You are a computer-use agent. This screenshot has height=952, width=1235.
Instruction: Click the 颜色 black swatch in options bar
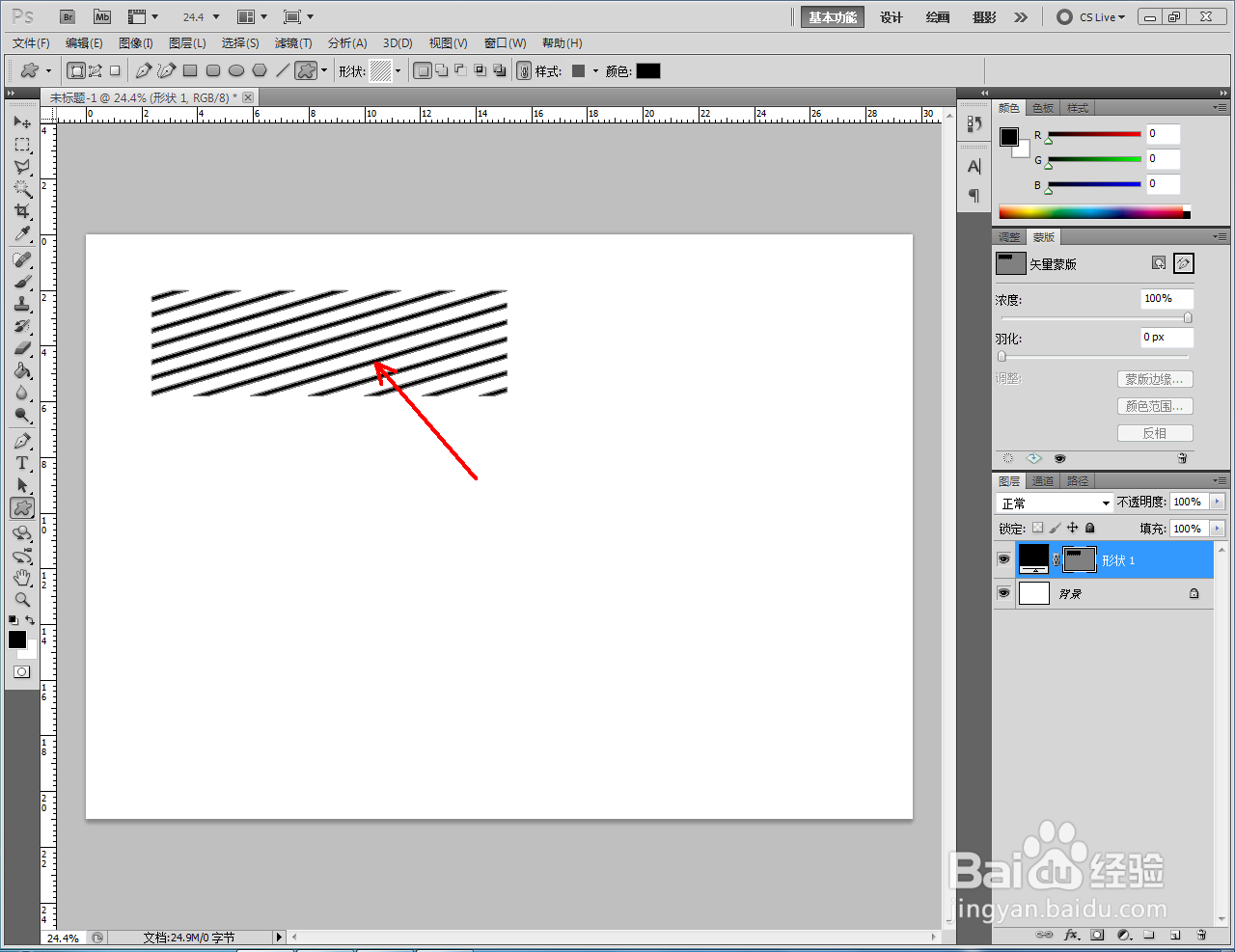(x=648, y=70)
